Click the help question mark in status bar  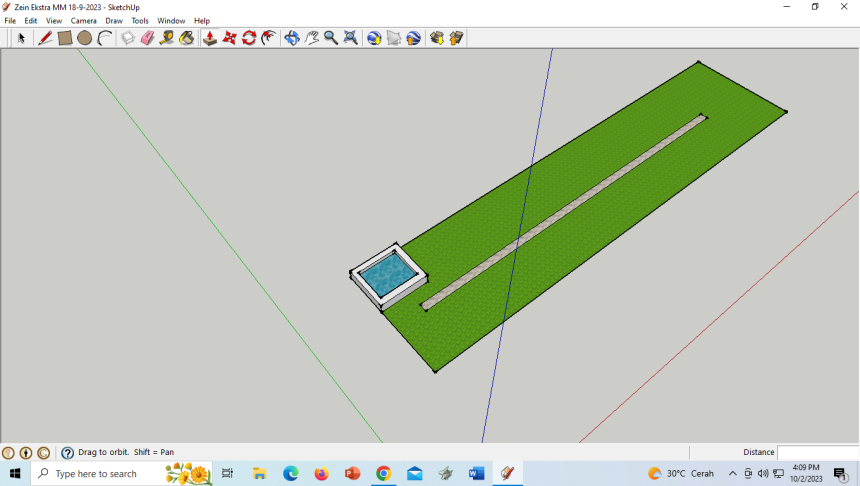pos(68,453)
